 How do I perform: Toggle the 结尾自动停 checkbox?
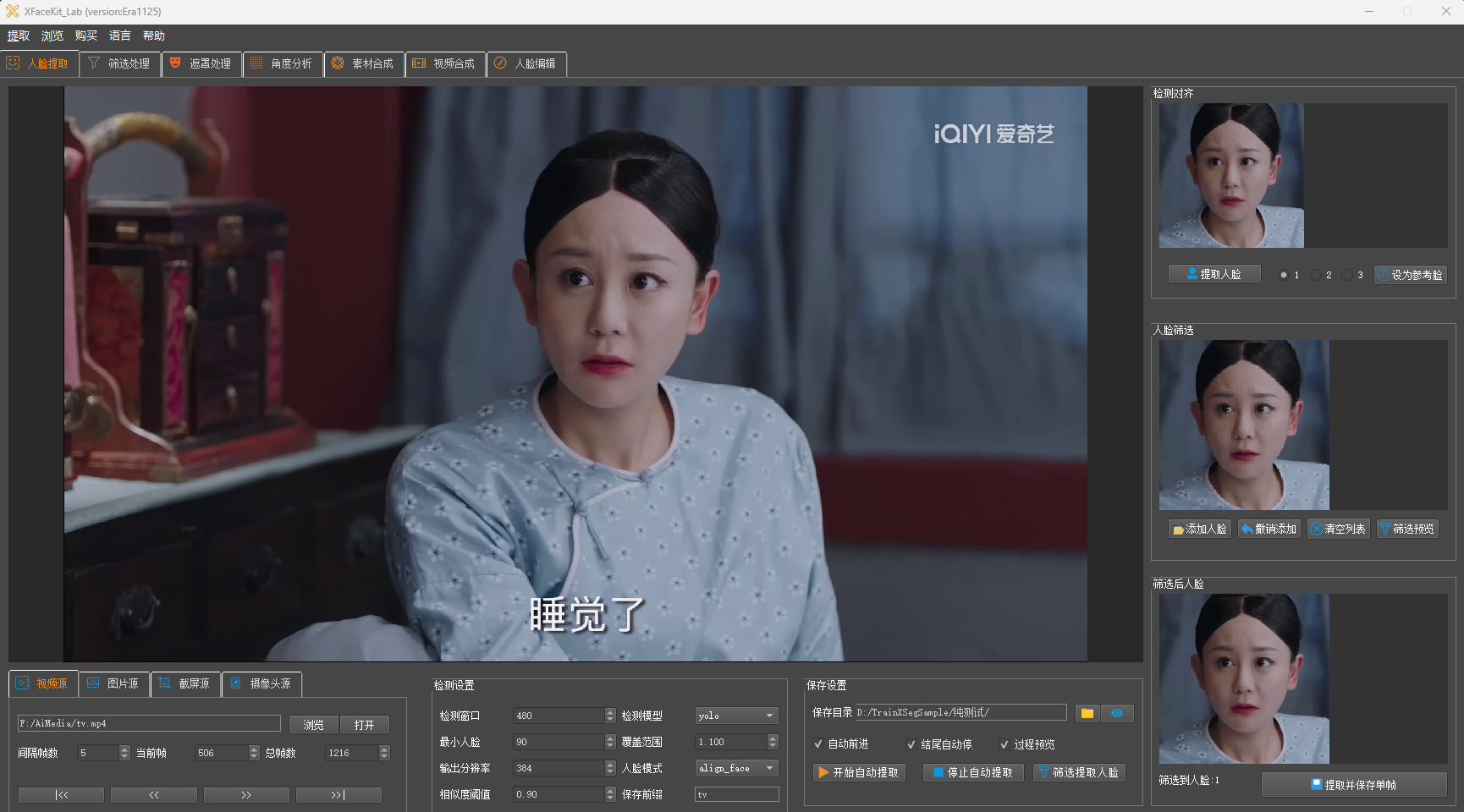click(x=911, y=744)
